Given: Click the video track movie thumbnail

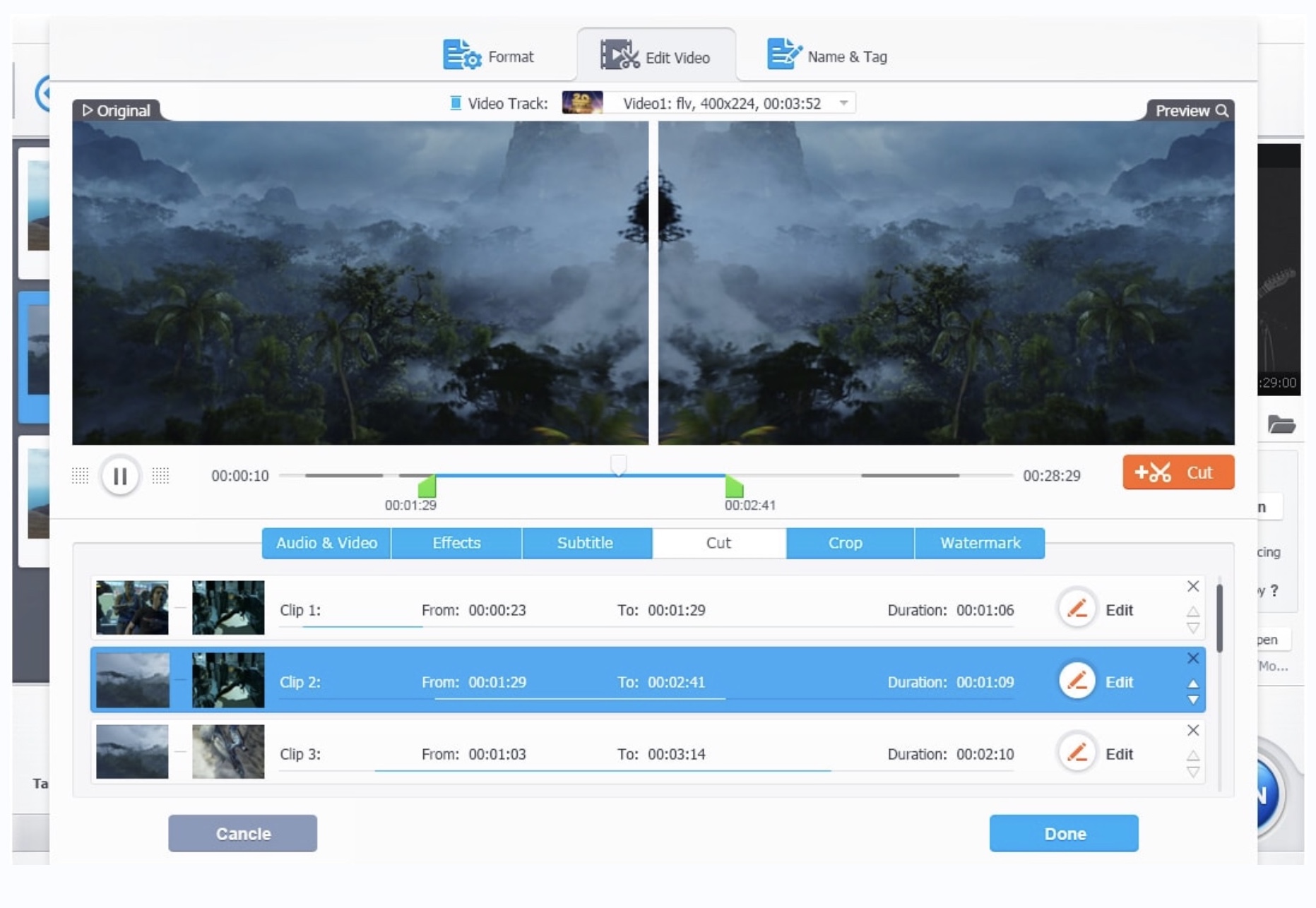Looking at the screenshot, I should pyautogui.click(x=582, y=103).
